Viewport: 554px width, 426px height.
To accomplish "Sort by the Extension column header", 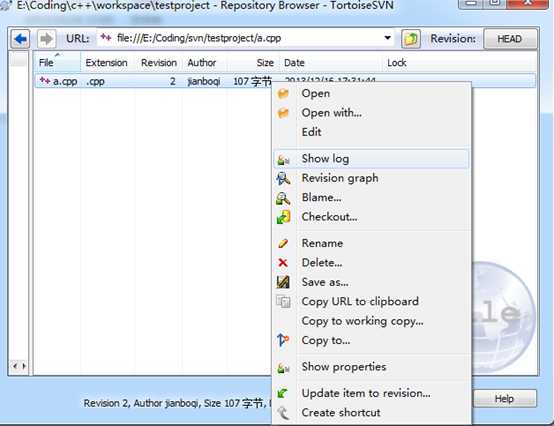I will (x=107, y=63).
